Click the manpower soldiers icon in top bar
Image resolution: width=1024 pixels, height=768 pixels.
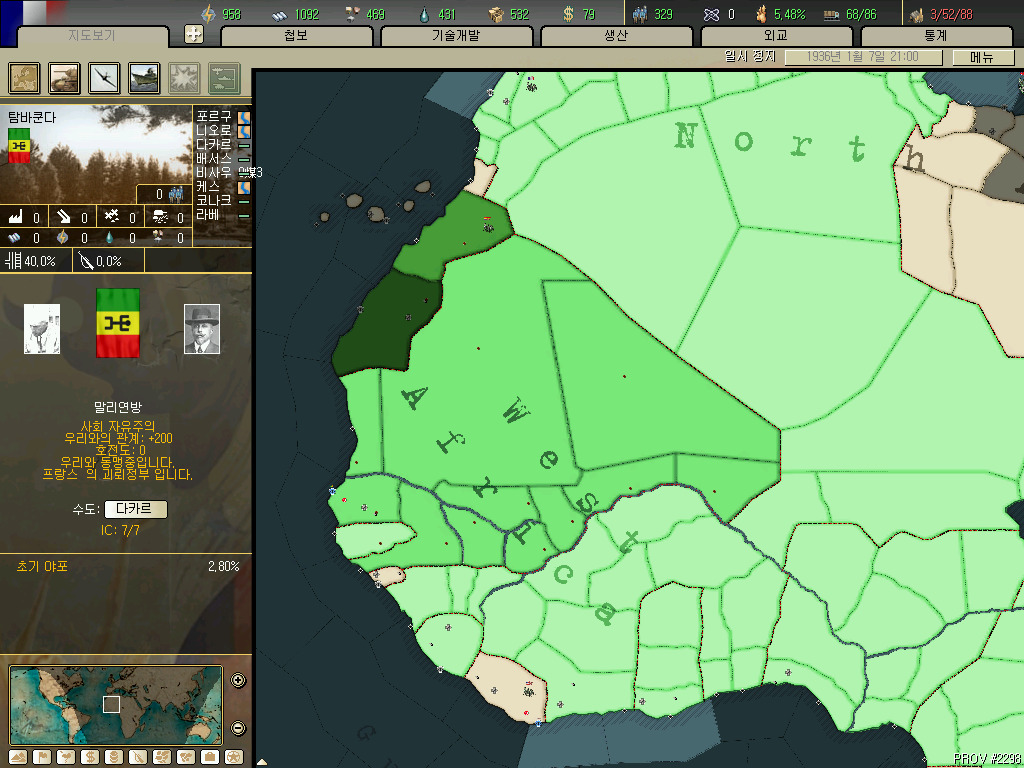point(640,14)
